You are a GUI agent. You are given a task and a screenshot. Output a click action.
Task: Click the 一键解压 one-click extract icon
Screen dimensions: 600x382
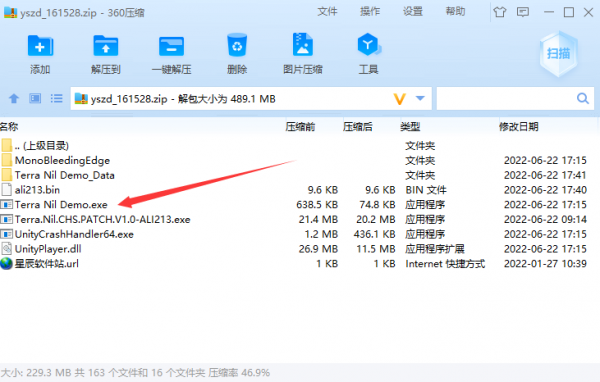(x=171, y=46)
